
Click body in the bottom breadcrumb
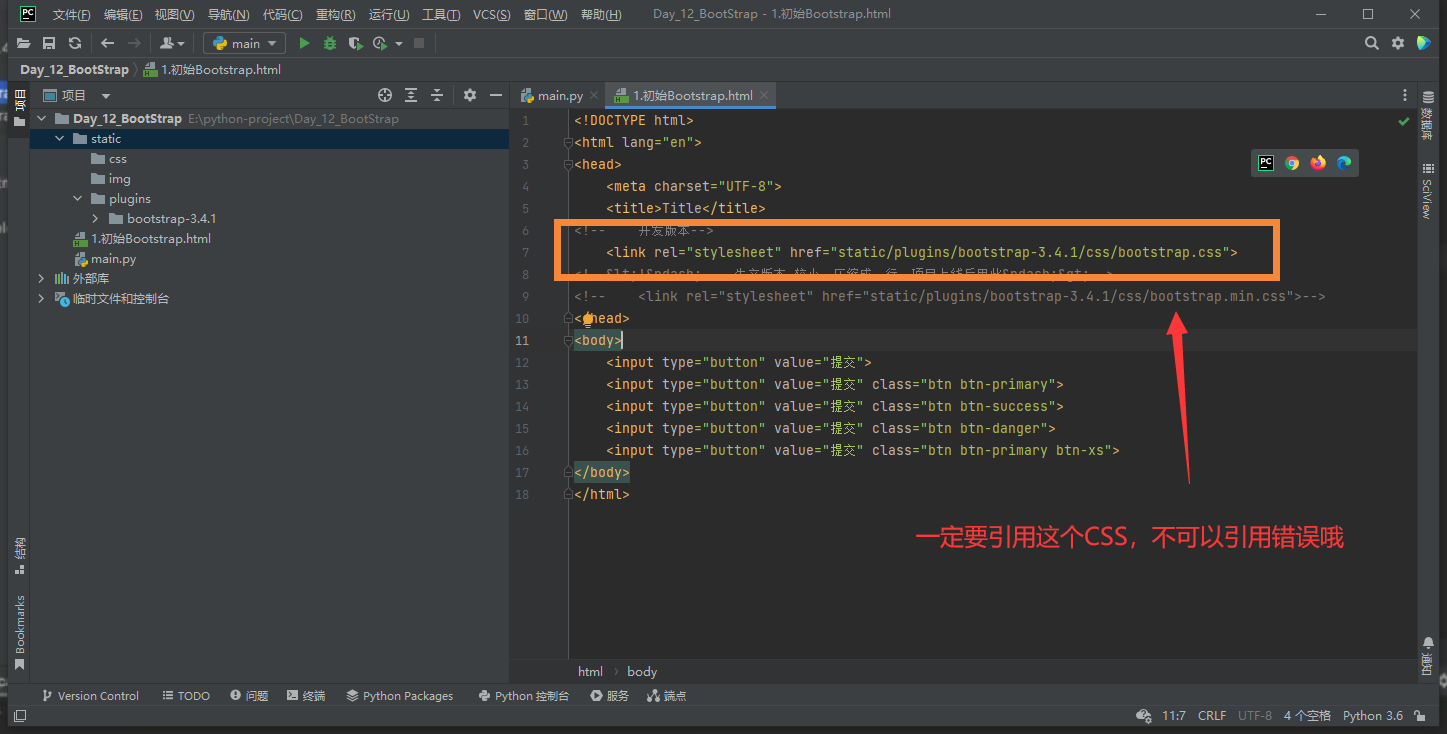642,672
